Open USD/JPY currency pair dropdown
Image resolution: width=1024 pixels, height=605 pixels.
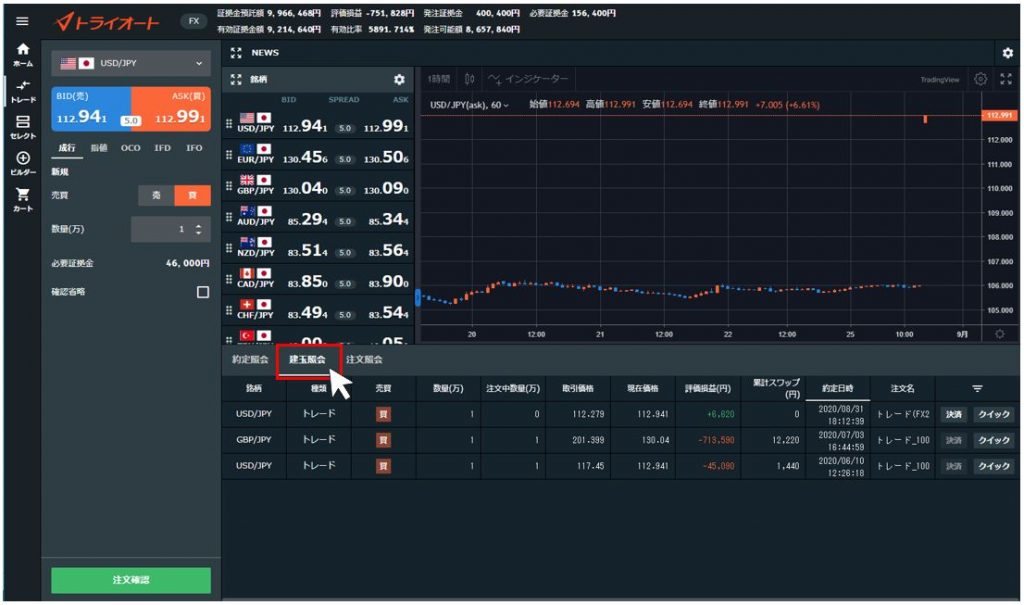131,63
